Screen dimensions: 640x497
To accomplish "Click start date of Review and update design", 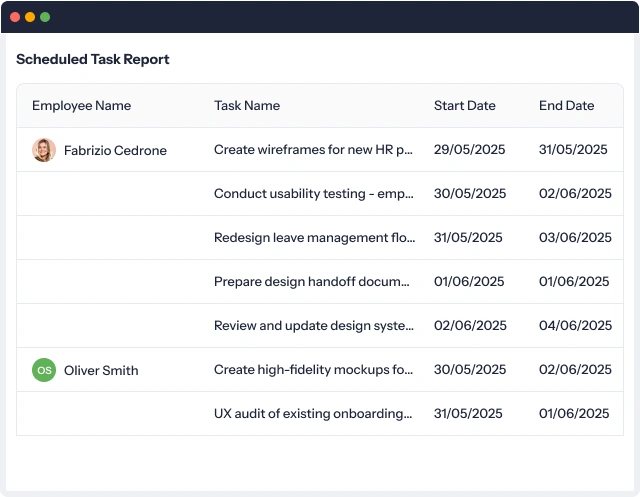I will click(x=470, y=326).
